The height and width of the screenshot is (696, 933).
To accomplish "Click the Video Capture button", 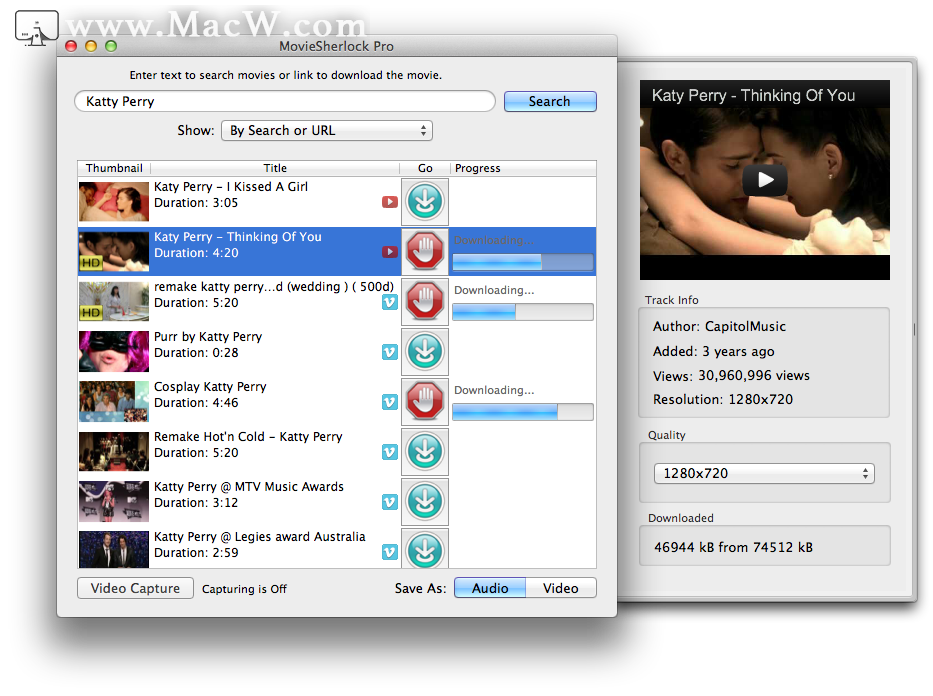I will (135, 588).
